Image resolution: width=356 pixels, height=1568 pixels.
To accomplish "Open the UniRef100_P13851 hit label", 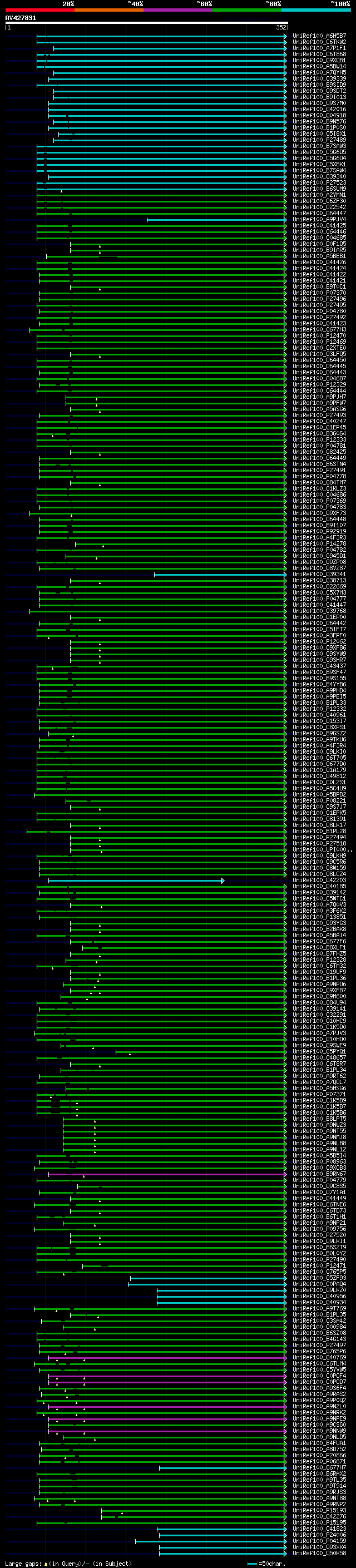I will (x=319, y=917).
